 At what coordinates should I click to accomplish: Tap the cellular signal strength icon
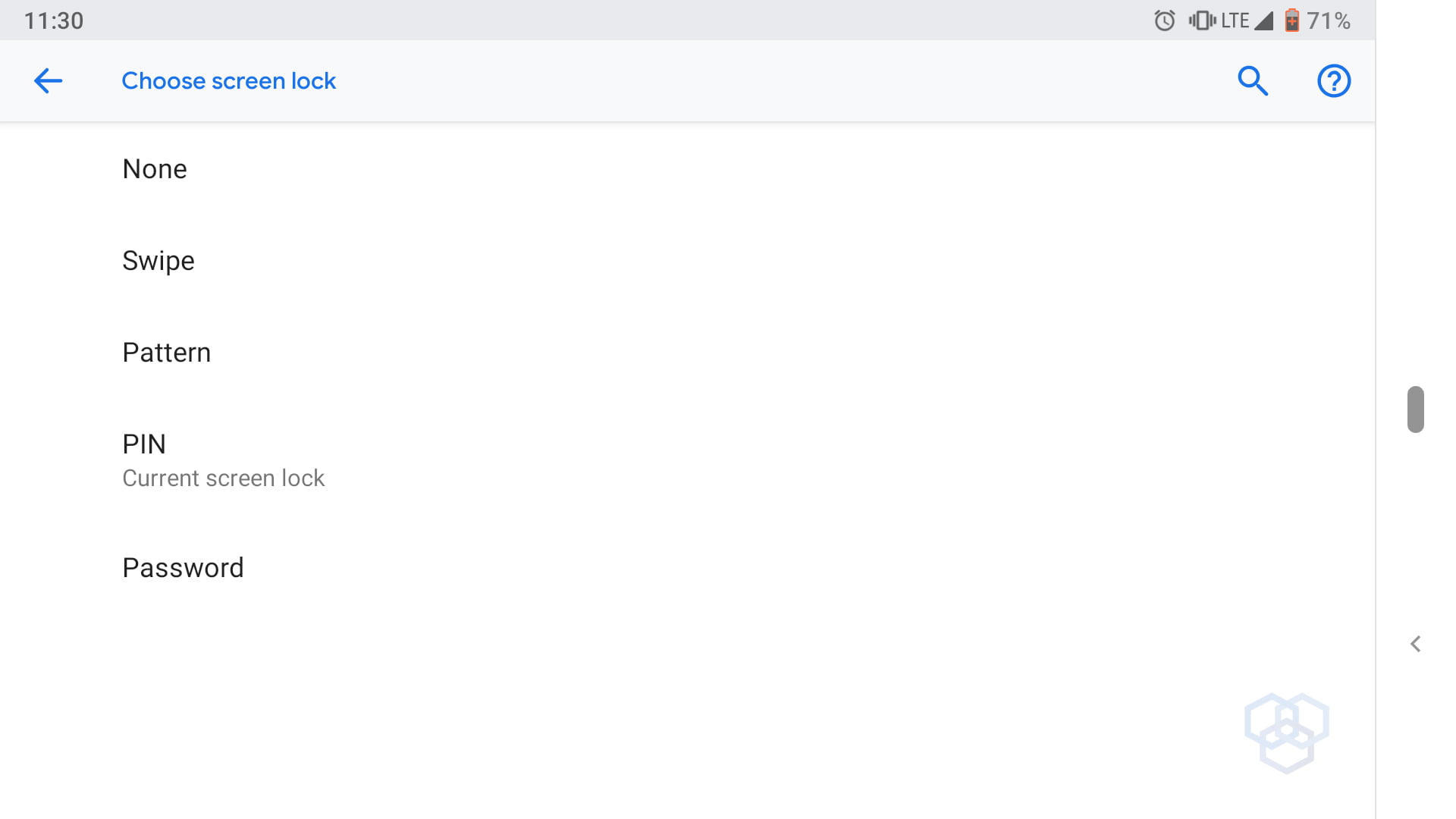[x=1263, y=20]
